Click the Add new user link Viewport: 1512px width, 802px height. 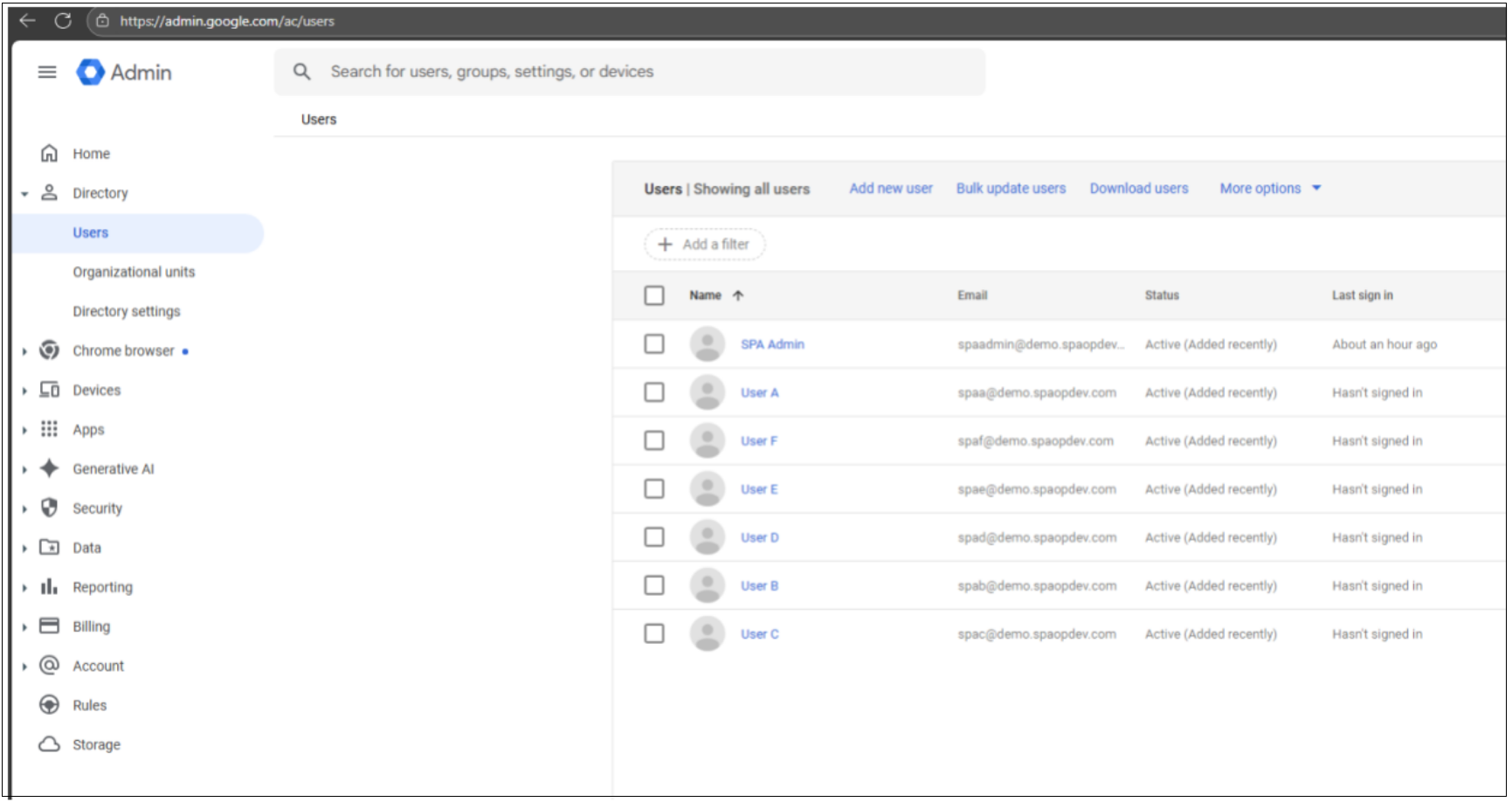(891, 189)
